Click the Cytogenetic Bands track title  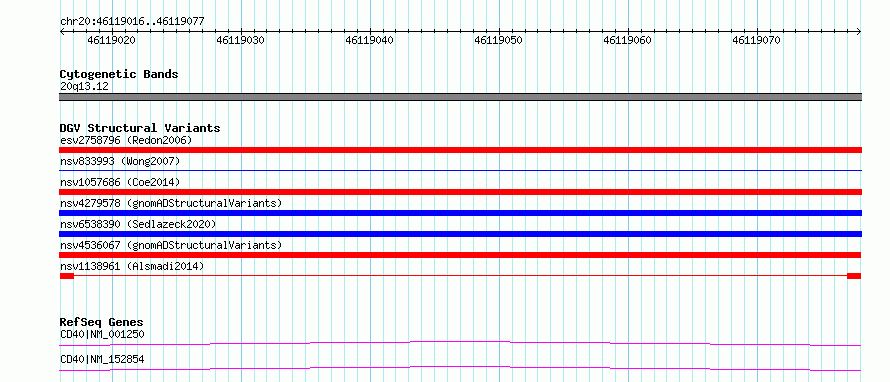[119, 74]
